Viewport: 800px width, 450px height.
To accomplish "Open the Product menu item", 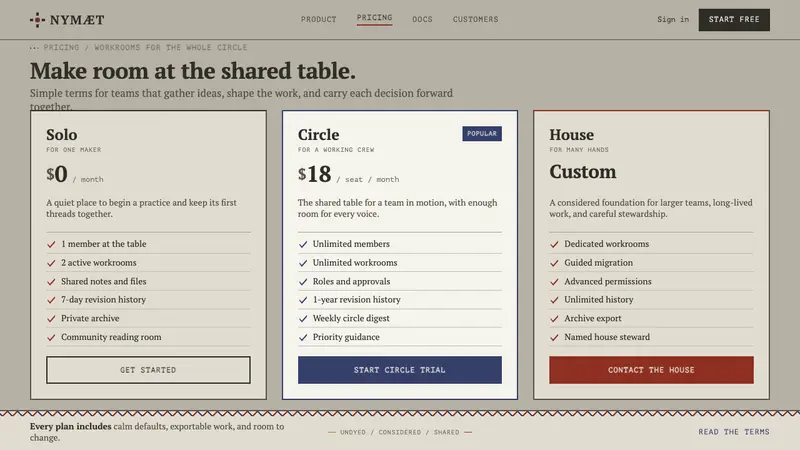I will click(318, 19).
